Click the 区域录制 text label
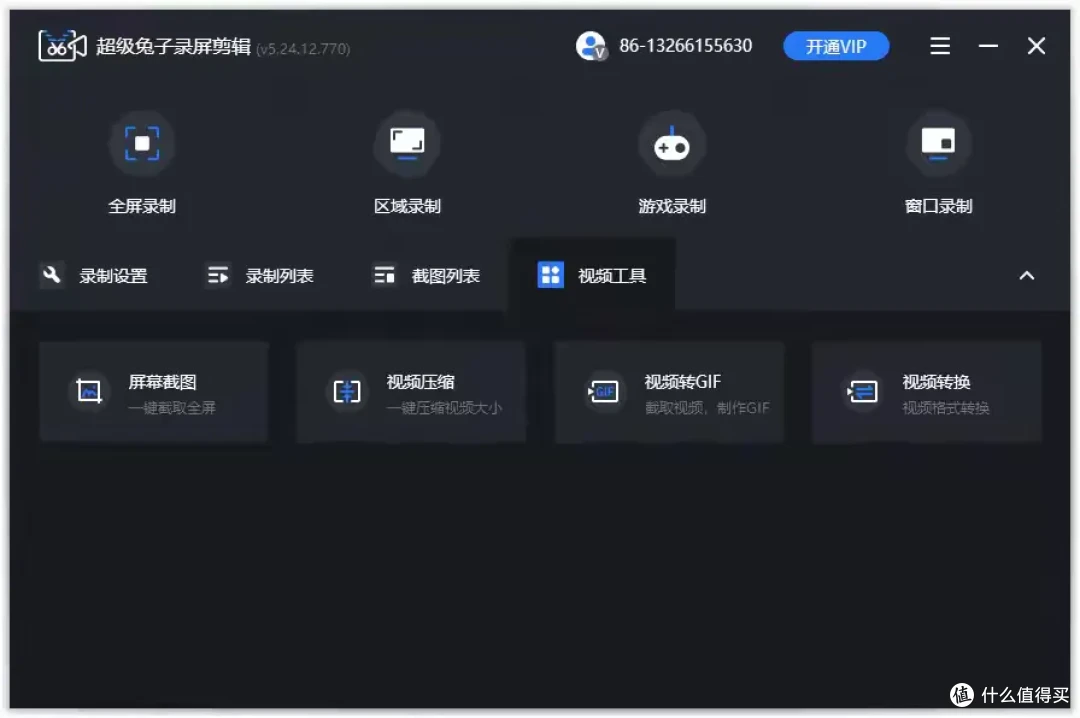This screenshot has width=1080, height=718. click(407, 206)
